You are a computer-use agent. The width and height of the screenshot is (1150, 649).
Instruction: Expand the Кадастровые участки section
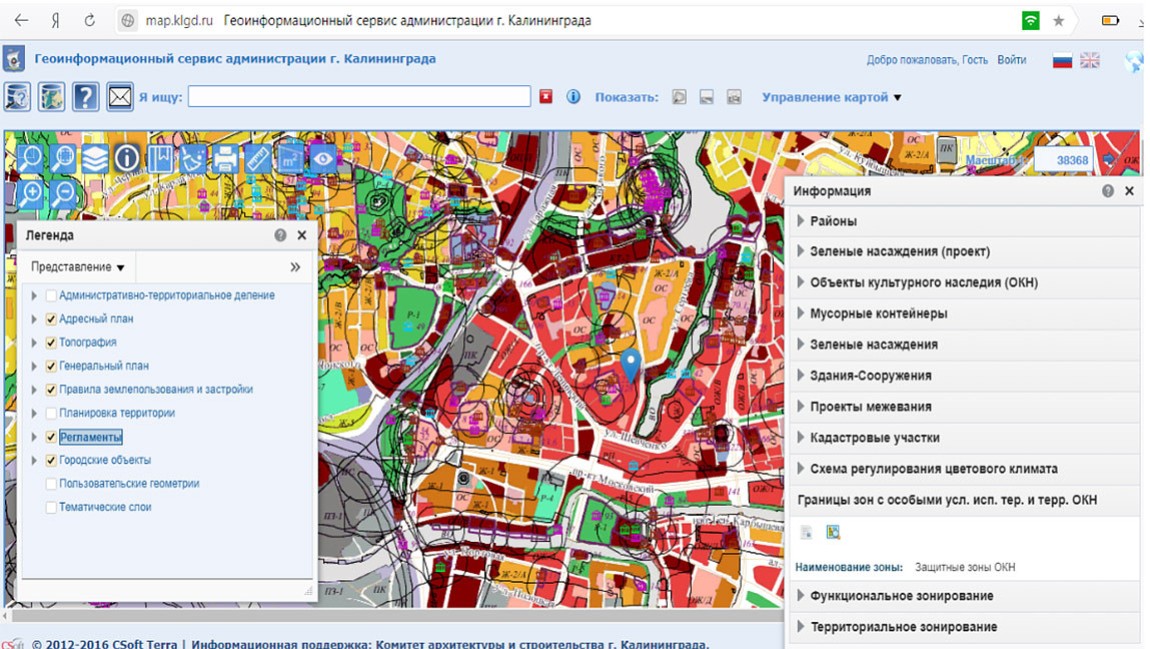(x=874, y=437)
